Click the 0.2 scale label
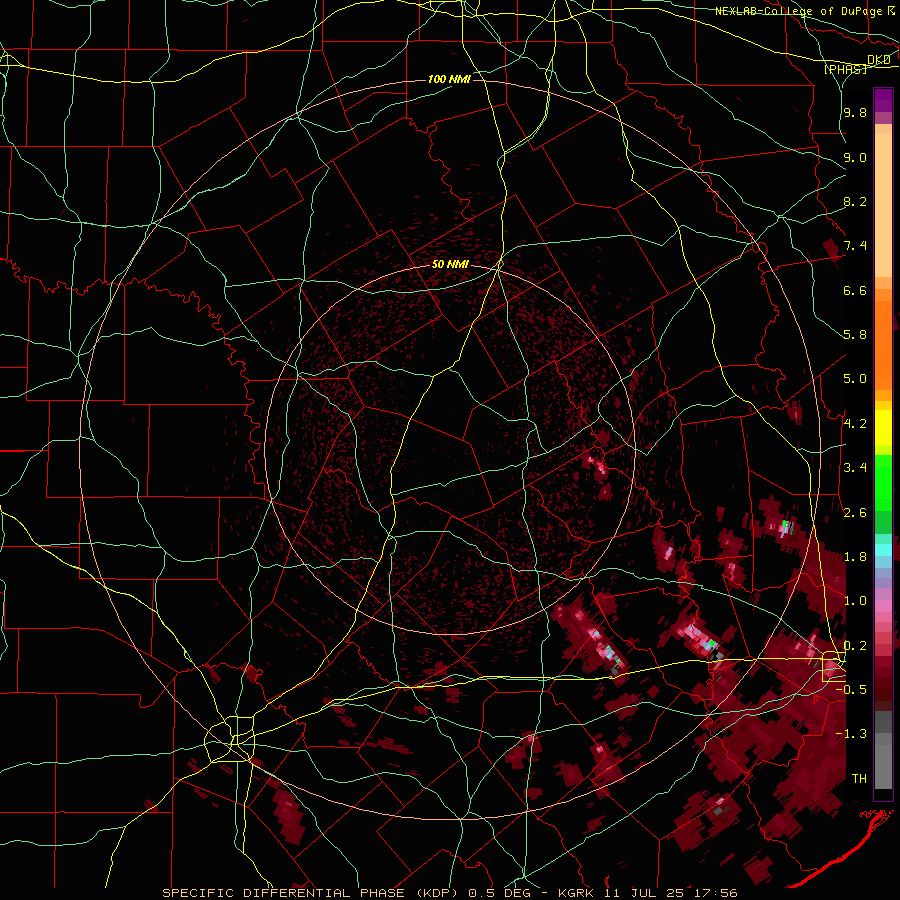Viewport: 900px width, 900px height. point(855,646)
